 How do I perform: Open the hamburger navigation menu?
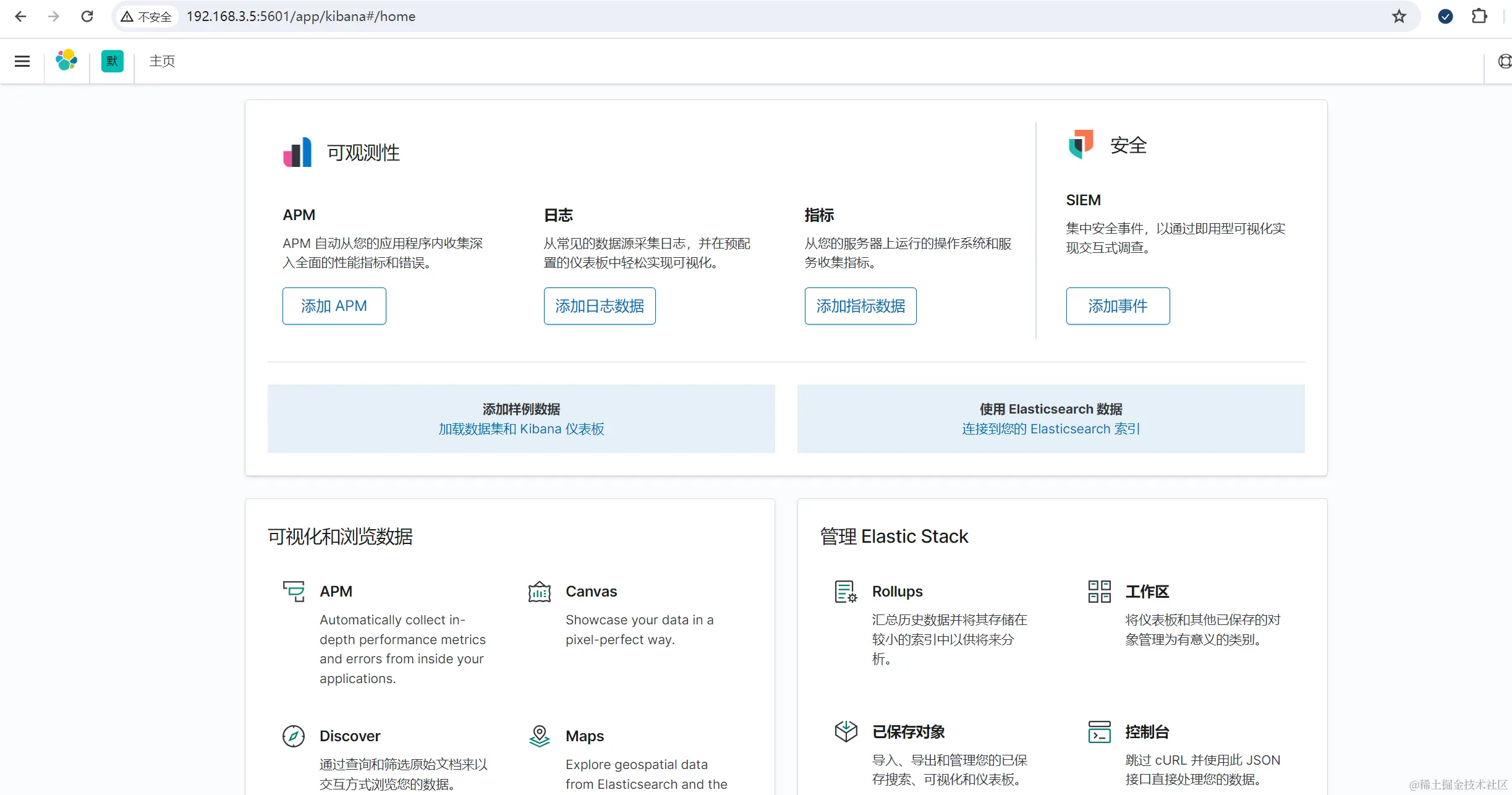[22, 61]
